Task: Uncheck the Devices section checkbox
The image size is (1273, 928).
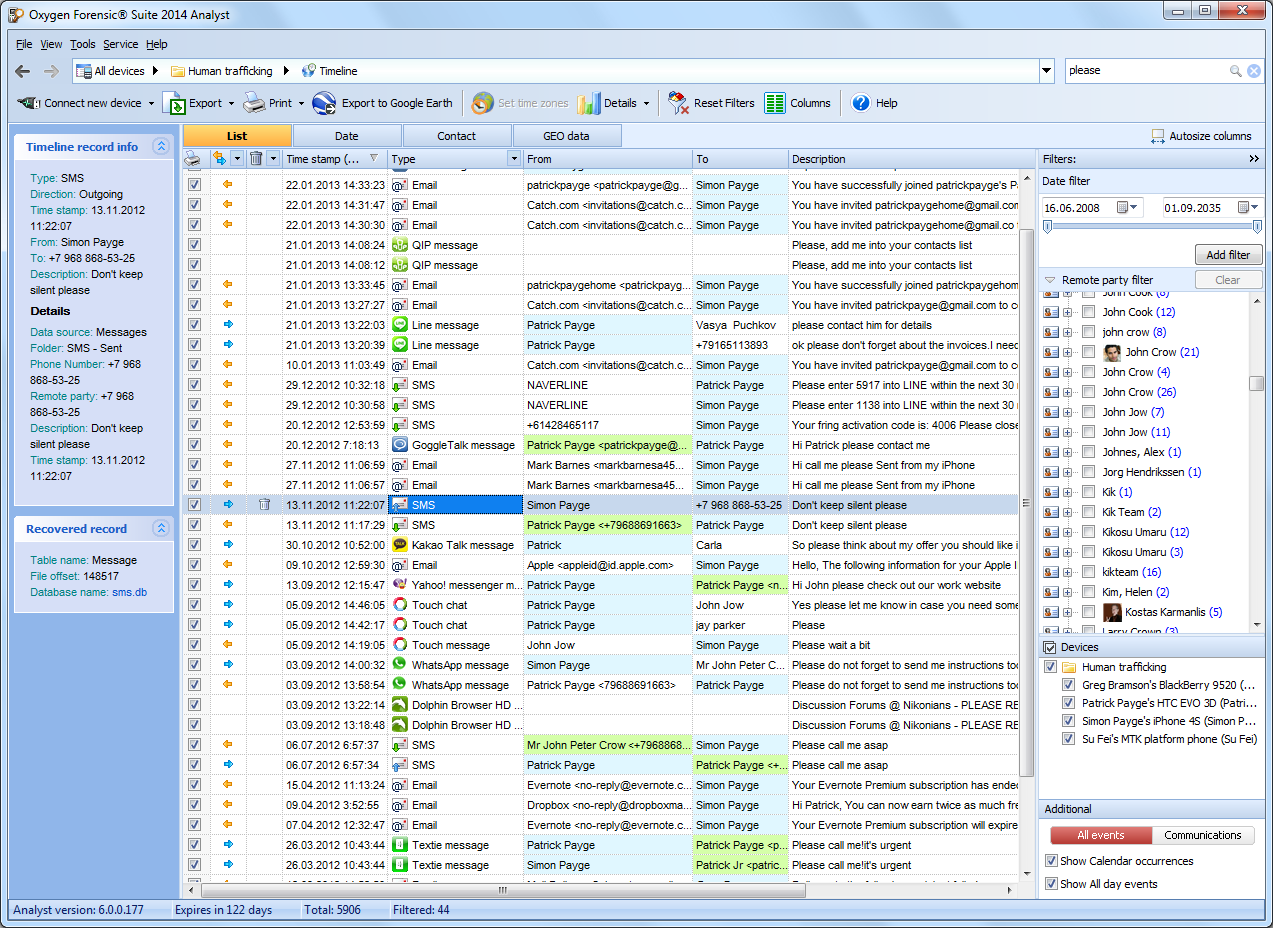Action: (x=1050, y=648)
